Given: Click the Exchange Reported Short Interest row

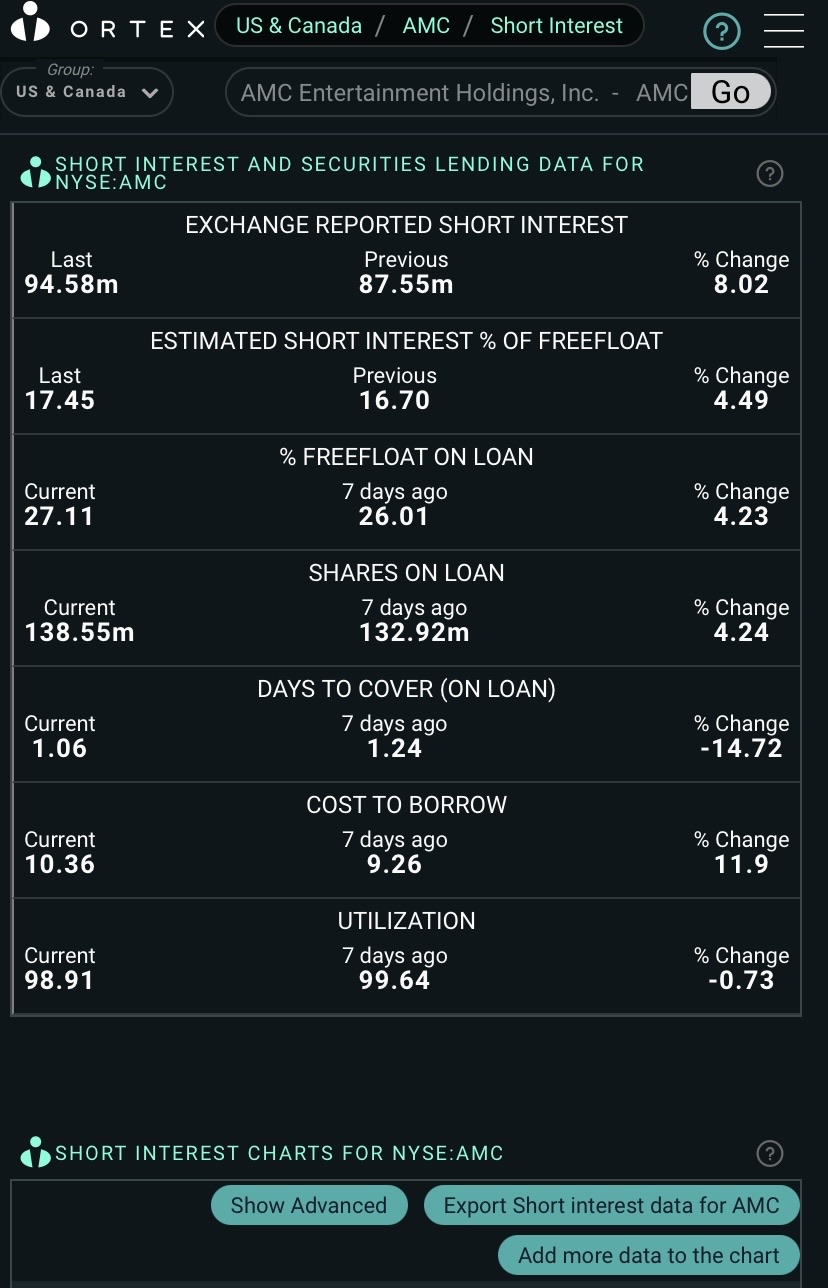Looking at the screenshot, I should pos(406,260).
